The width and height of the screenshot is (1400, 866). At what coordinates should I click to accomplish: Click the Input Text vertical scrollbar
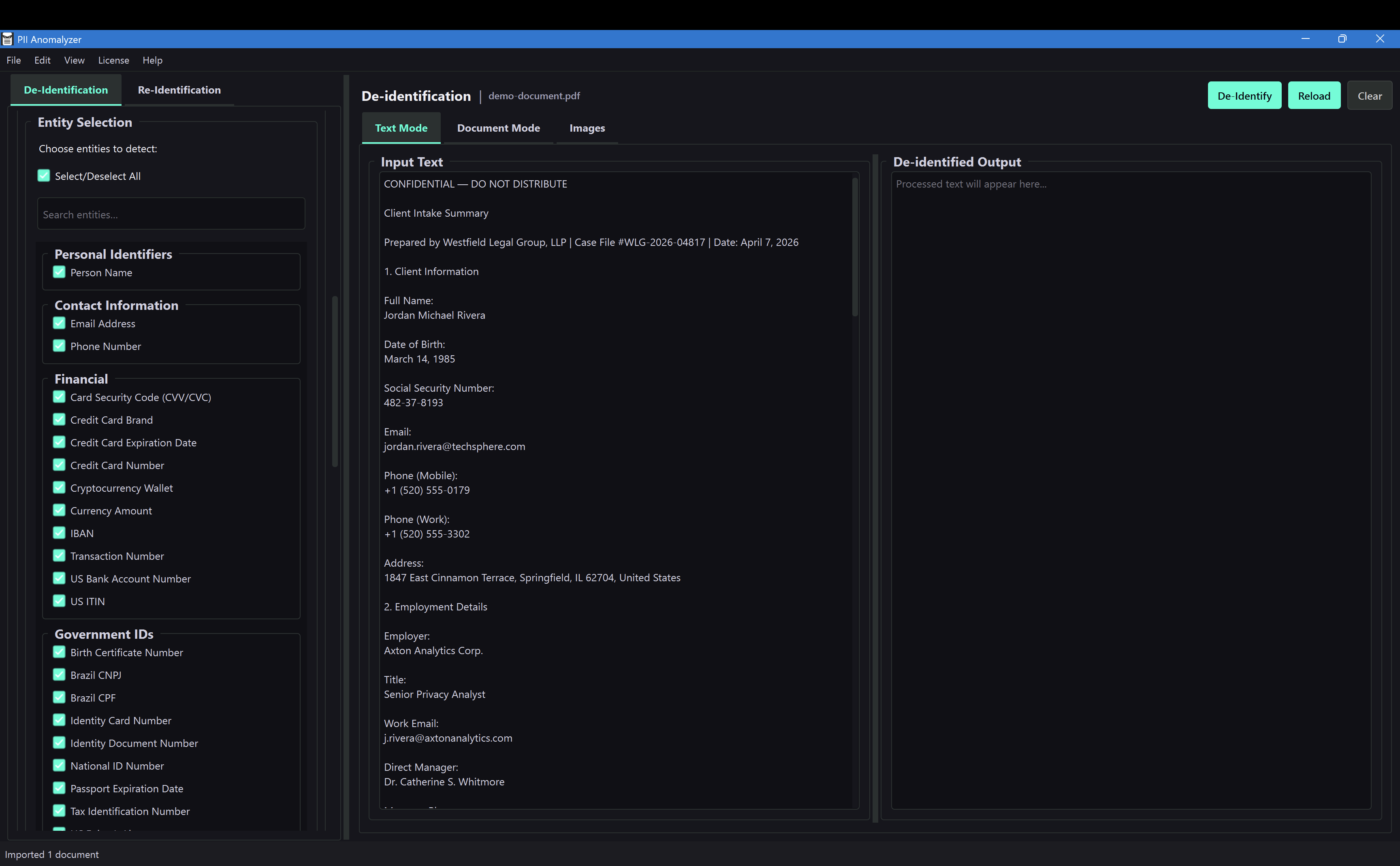click(855, 247)
